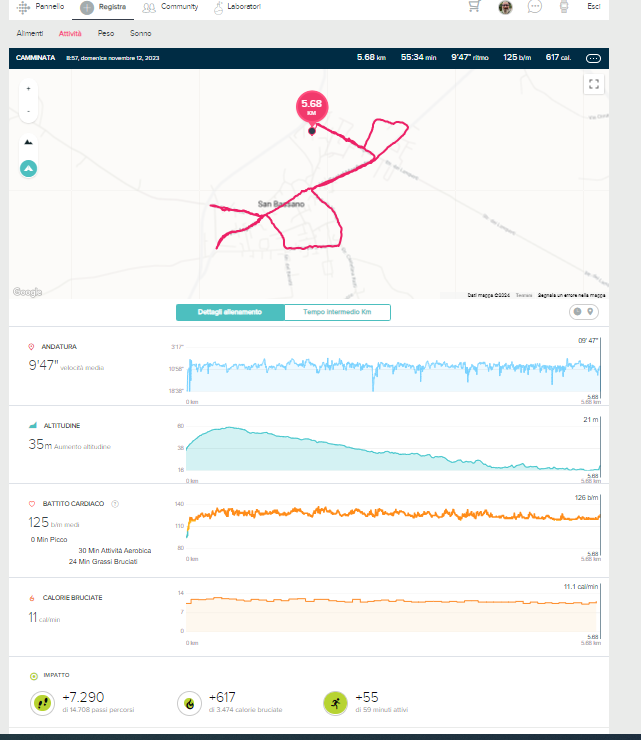Expand the map to fullscreen

(594, 84)
